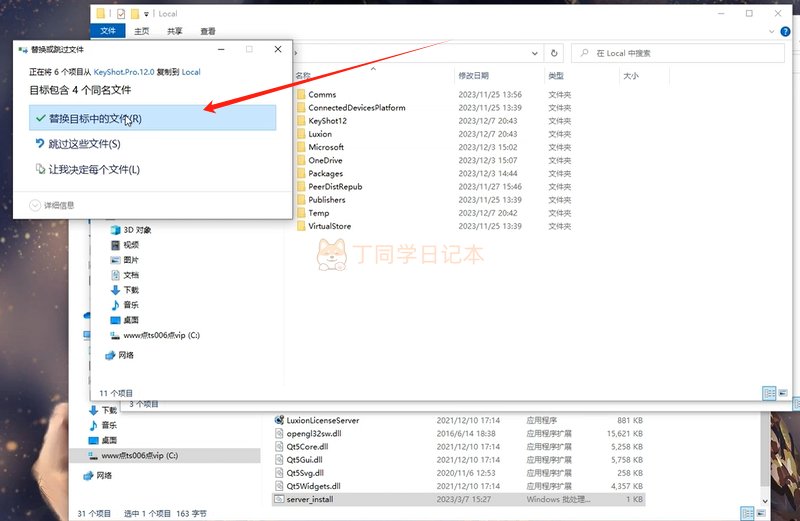
Task: Open the KeyShot.Pro.12.0 source link
Action: pyautogui.click(x=124, y=72)
